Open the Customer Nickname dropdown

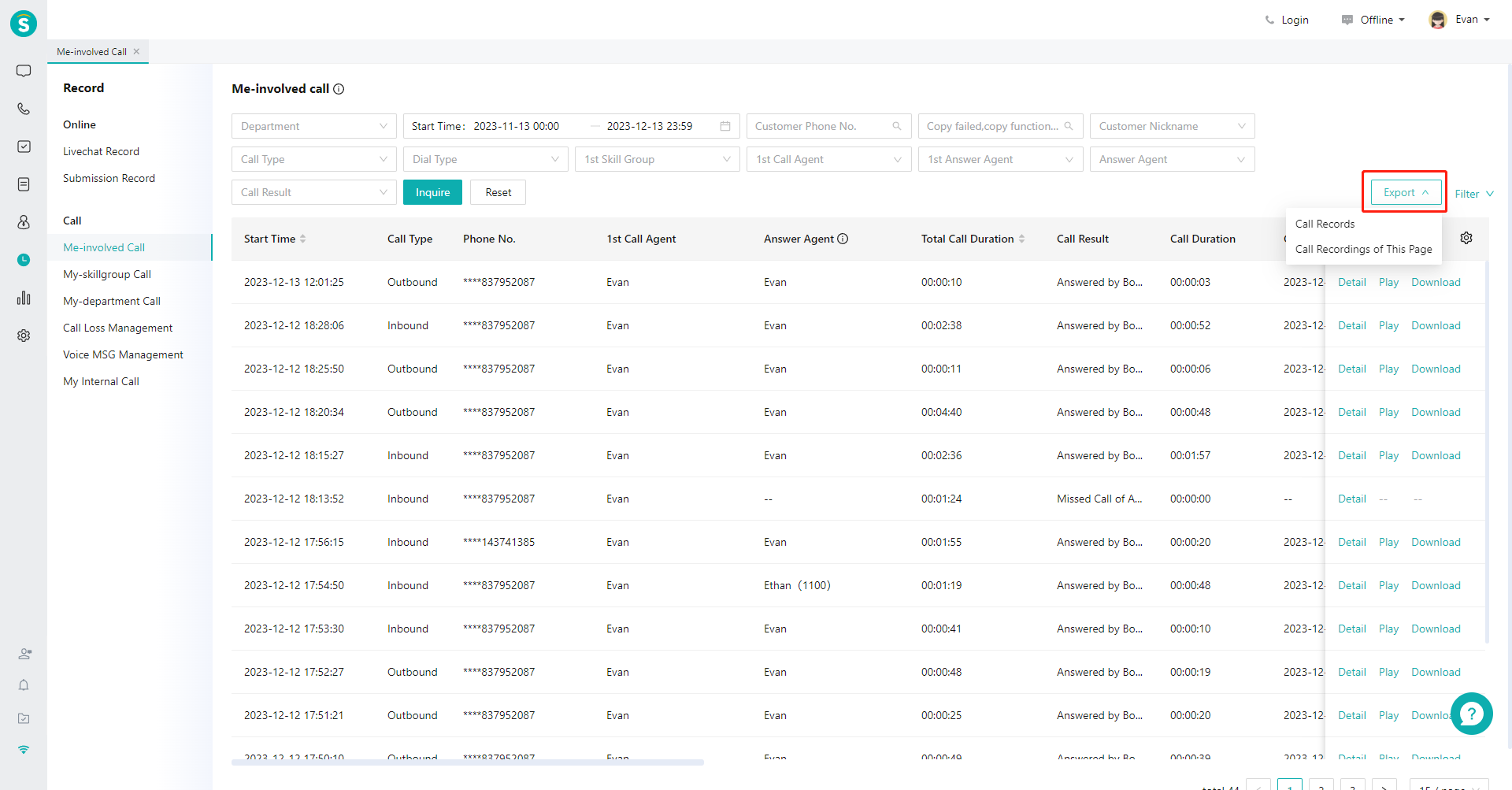click(1173, 126)
